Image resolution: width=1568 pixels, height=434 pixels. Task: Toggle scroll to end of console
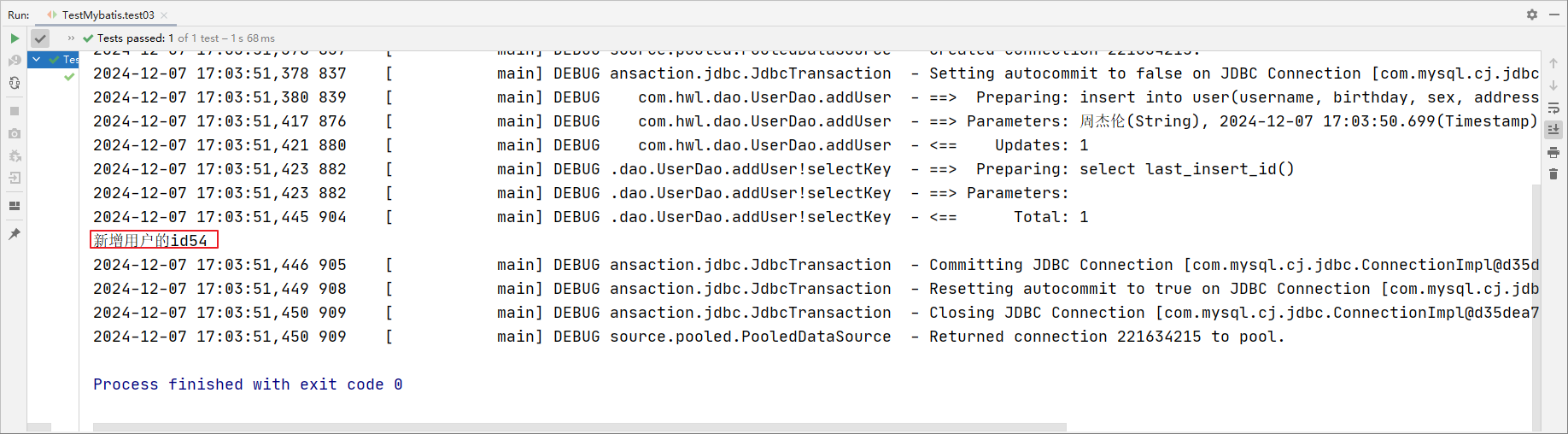pyautogui.click(x=1553, y=130)
